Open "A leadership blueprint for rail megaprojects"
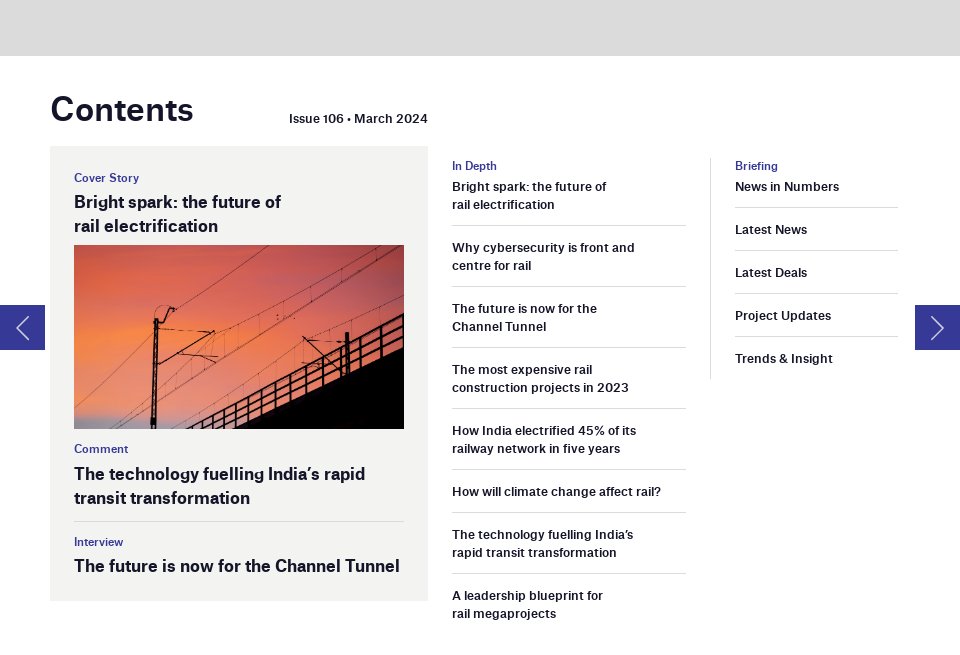 point(527,604)
